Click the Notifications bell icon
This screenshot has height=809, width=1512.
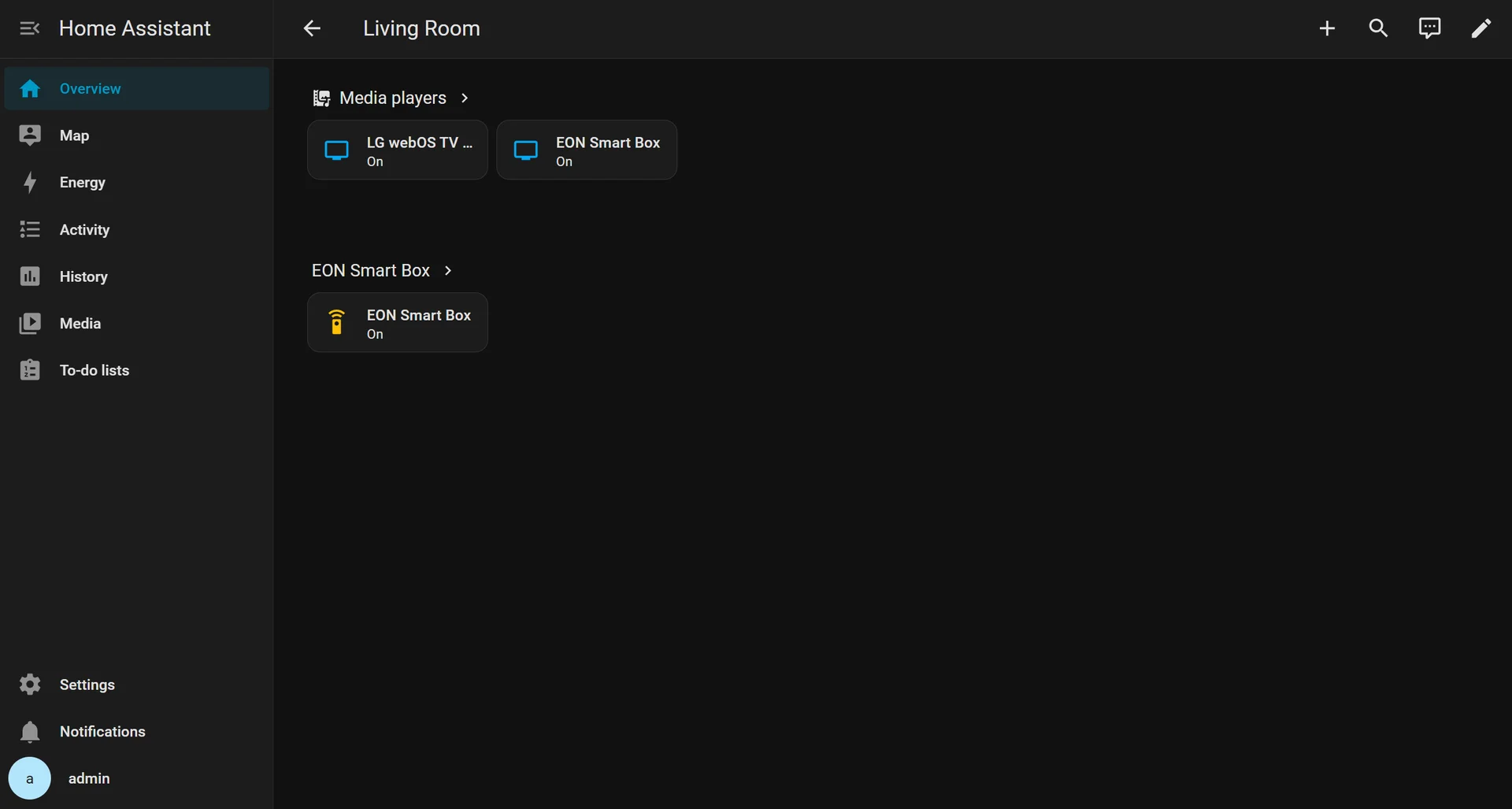click(x=30, y=732)
